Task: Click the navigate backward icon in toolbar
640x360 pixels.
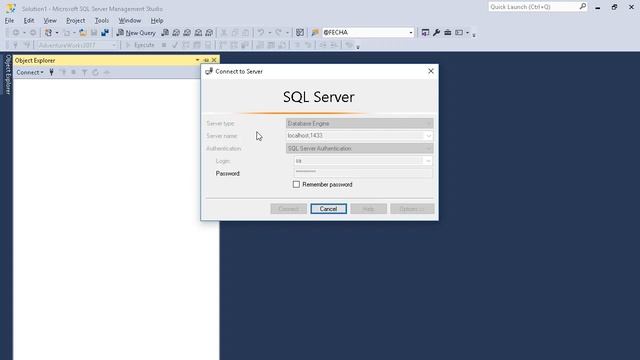Action: [16, 33]
